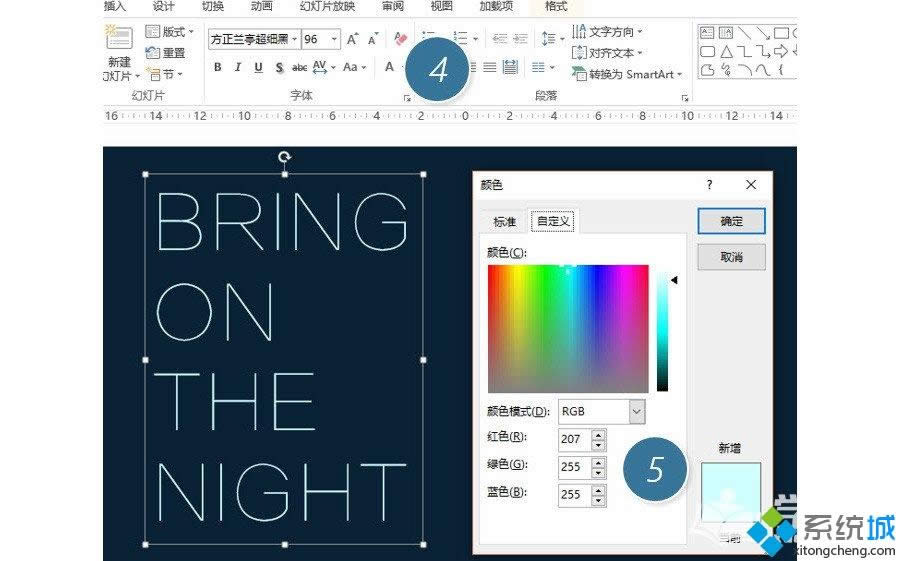The width and height of the screenshot is (900, 561).
Task: Click the decrease indent icon
Action: click(x=500, y=38)
